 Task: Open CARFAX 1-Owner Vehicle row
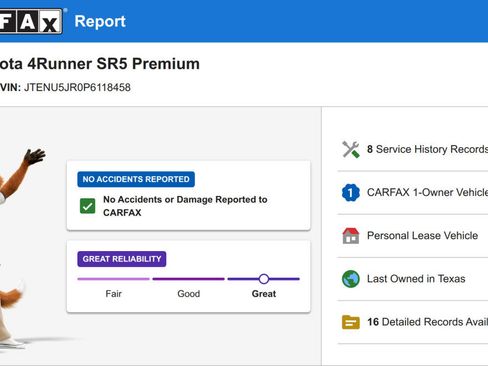click(413, 192)
